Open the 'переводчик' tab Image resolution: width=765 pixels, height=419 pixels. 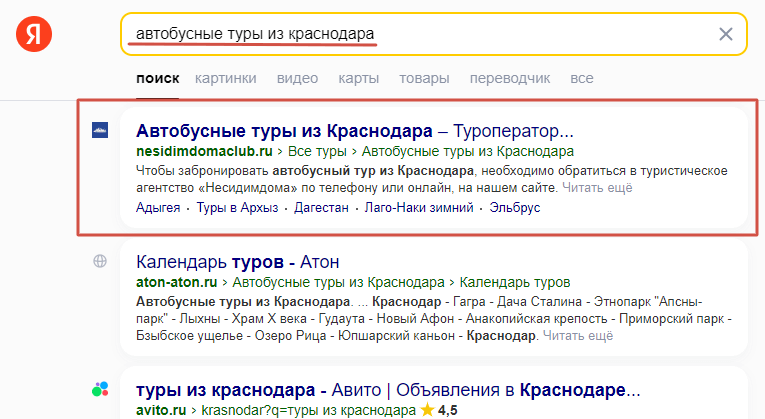click(510, 79)
